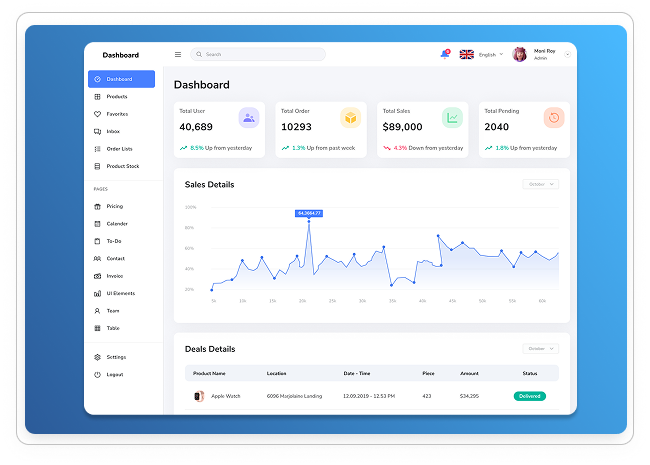
Task: Click the Favorites heart icon
Action: (97, 114)
